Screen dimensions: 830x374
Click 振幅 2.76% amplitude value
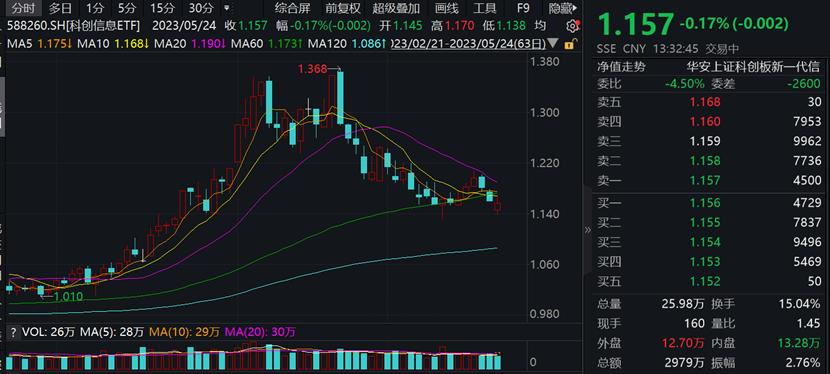[804, 363]
